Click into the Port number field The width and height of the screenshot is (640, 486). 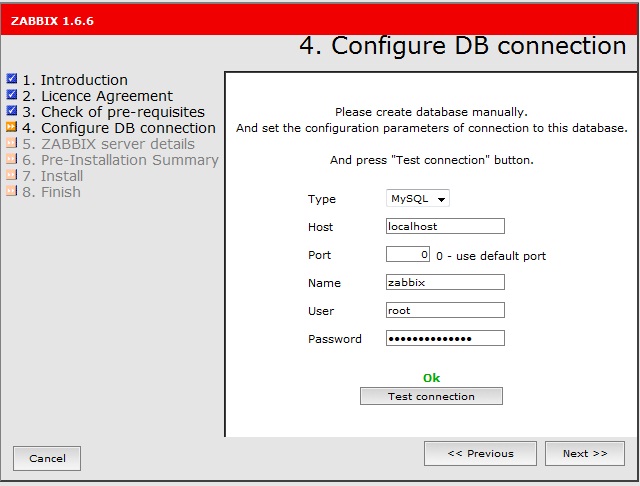[408, 255]
